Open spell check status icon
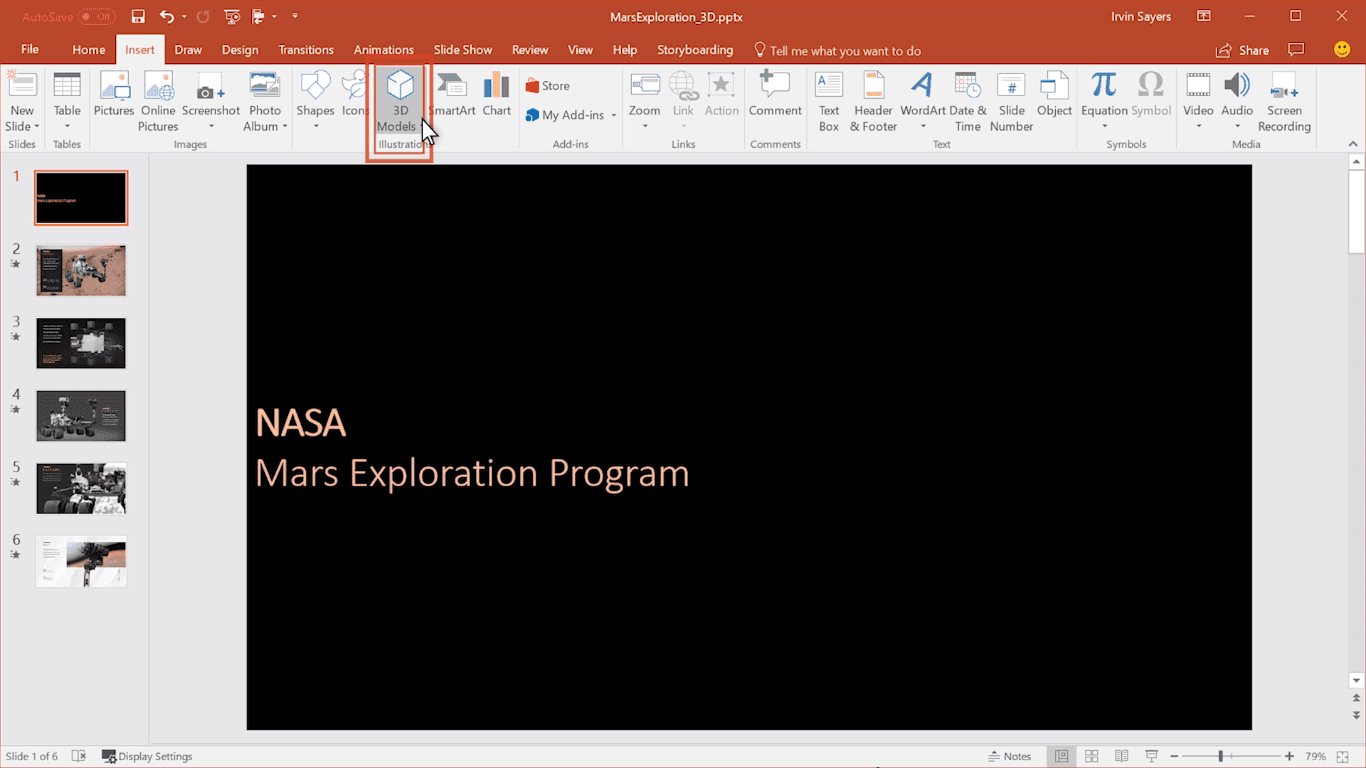The image size is (1366, 768). pos(79,757)
